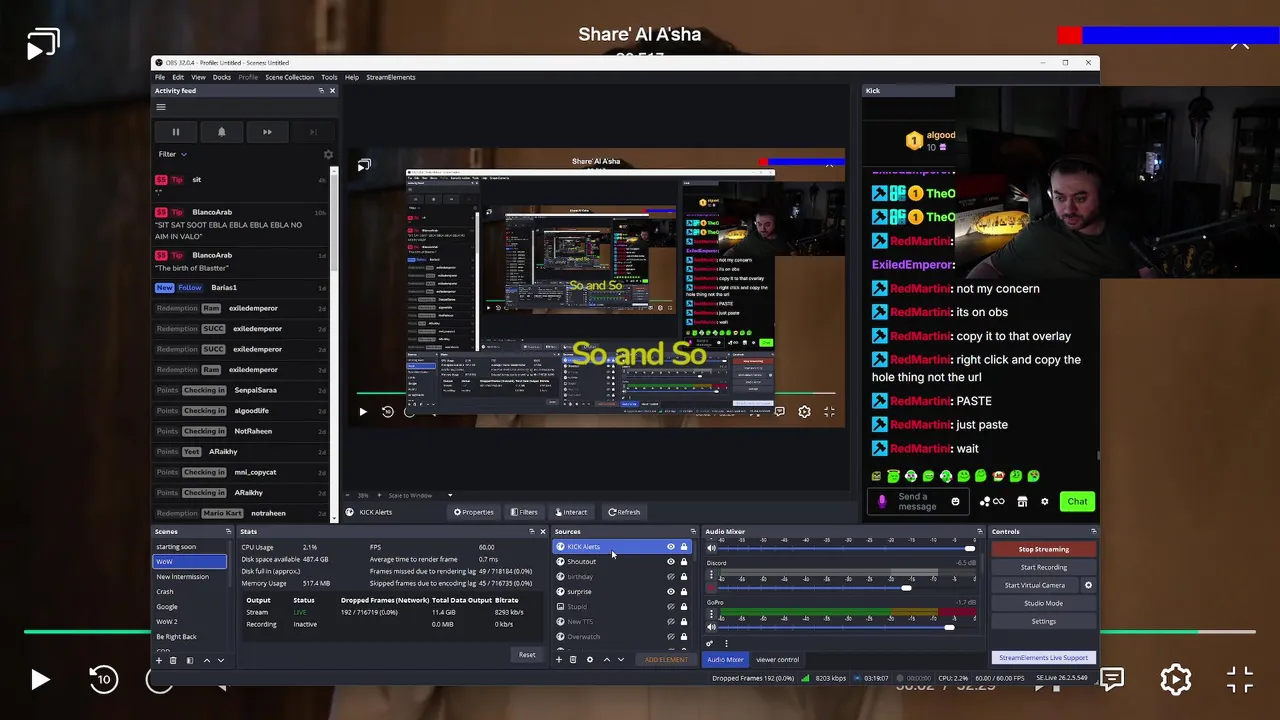Expand the Activity feed Filter dropdown
The height and width of the screenshot is (720, 1280).
(172, 154)
